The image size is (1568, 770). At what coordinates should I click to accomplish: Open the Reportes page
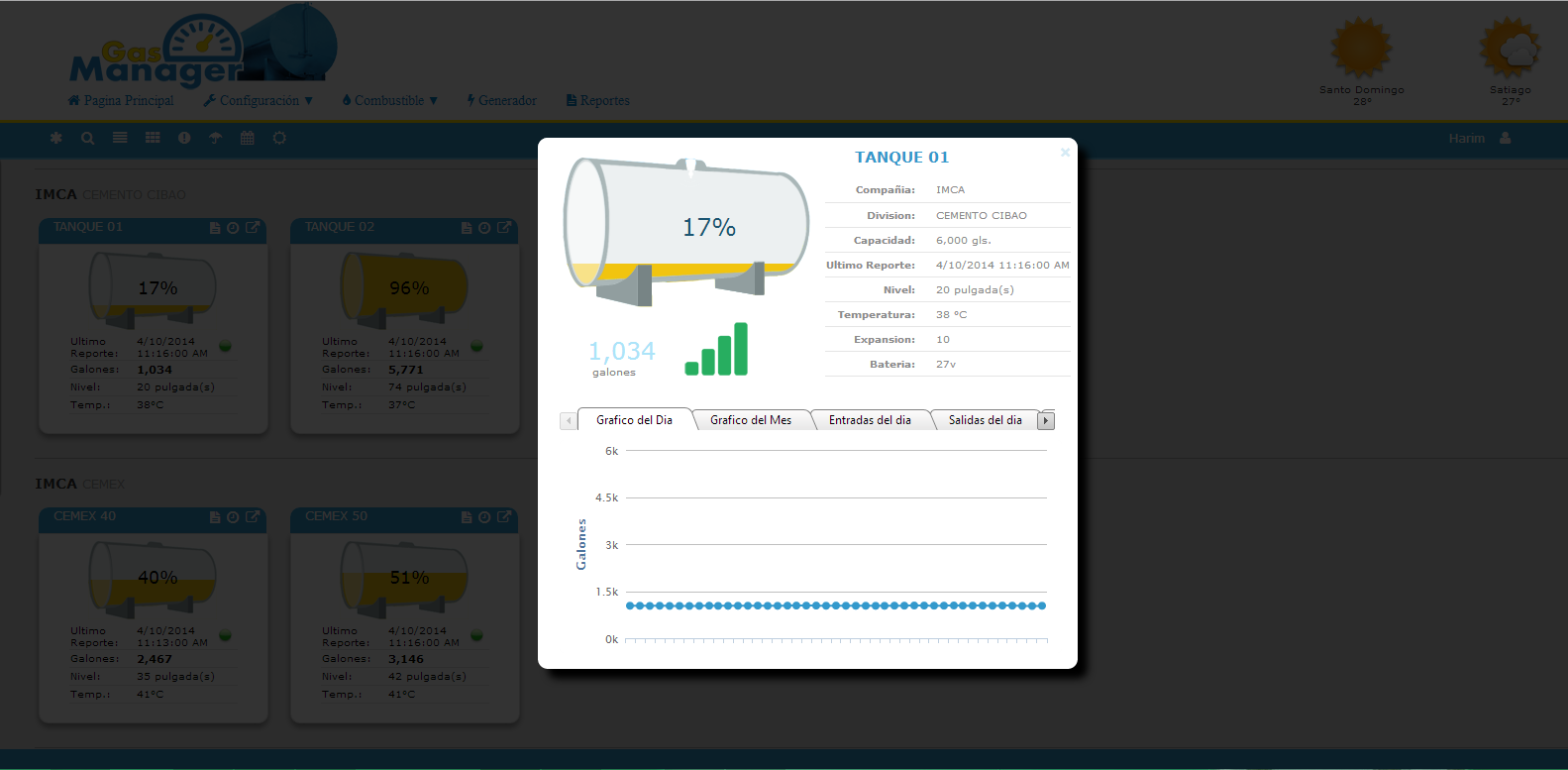click(598, 100)
